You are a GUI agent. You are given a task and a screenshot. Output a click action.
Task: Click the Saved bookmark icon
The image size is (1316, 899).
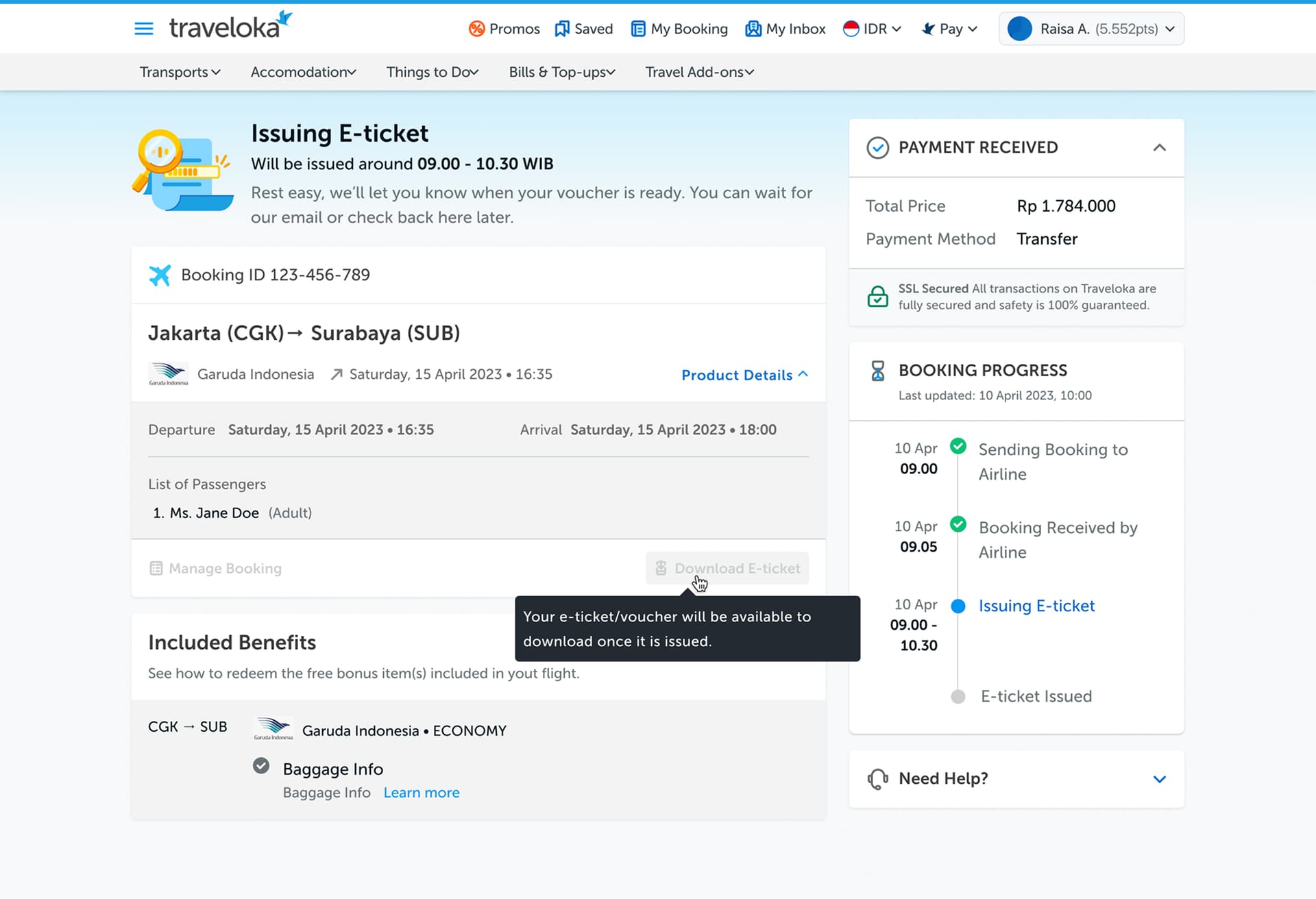pyautogui.click(x=562, y=29)
